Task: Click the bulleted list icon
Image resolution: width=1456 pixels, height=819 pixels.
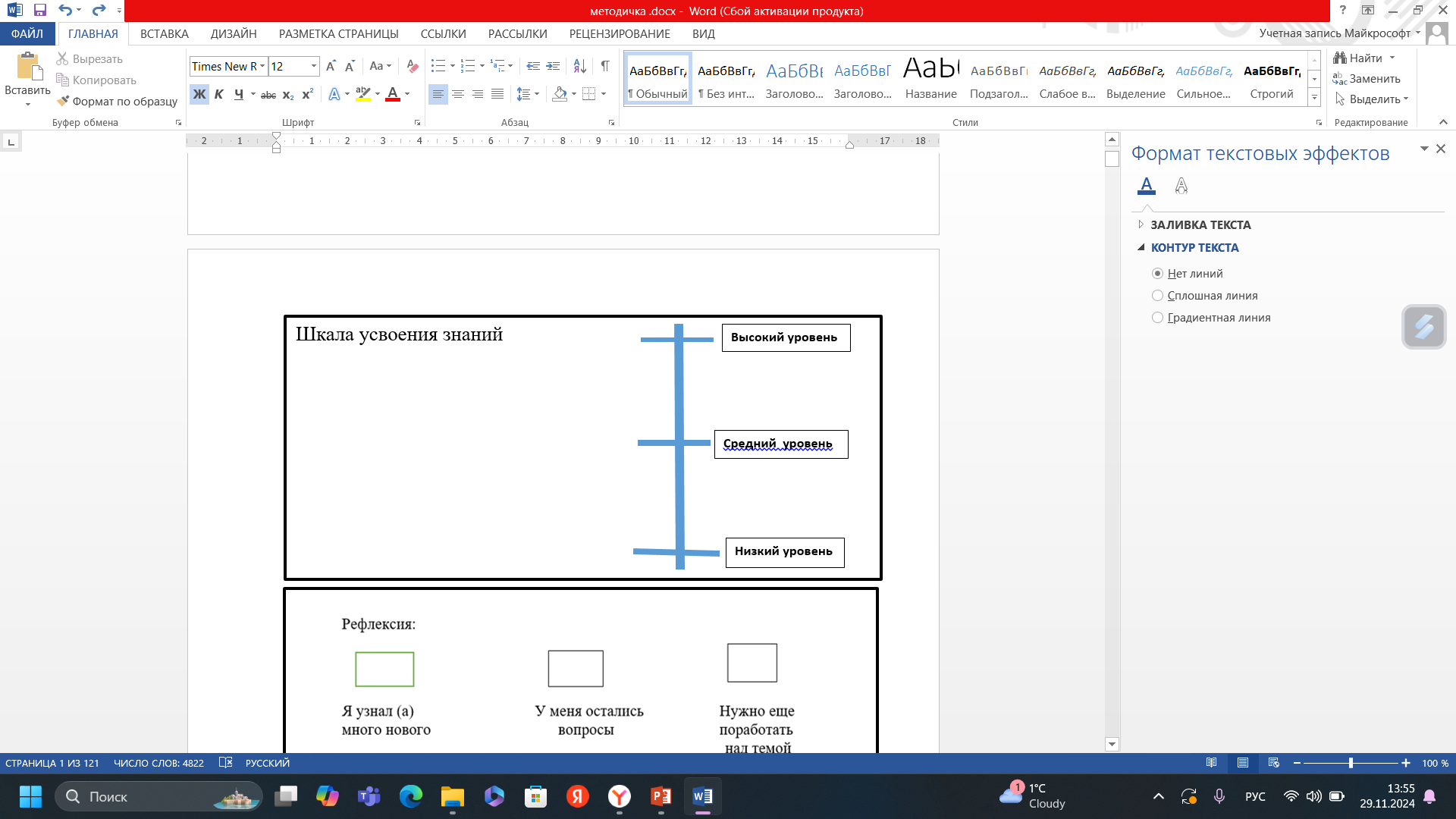Action: tap(438, 66)
